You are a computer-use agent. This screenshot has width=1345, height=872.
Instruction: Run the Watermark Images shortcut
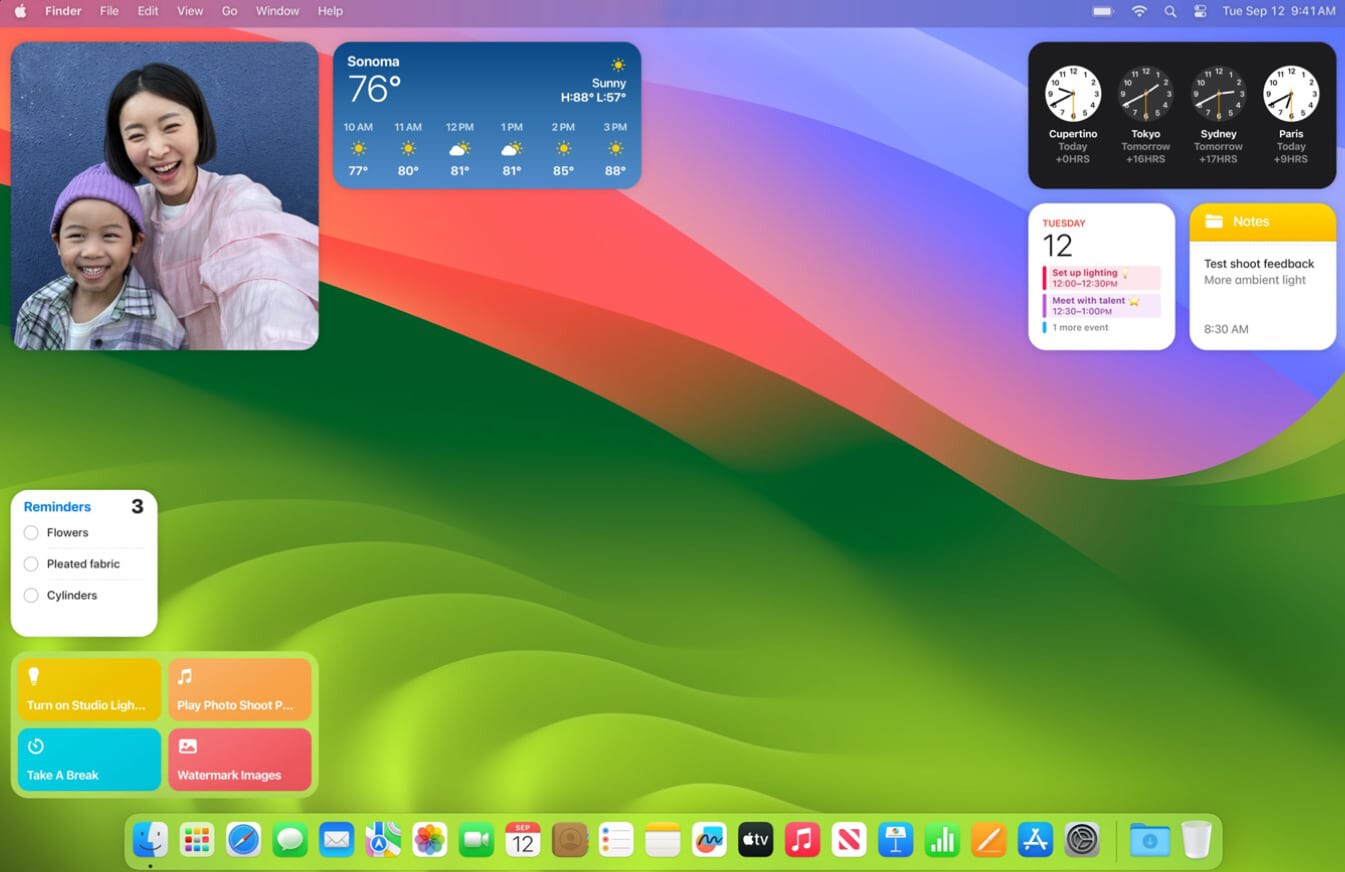point(239,759)
